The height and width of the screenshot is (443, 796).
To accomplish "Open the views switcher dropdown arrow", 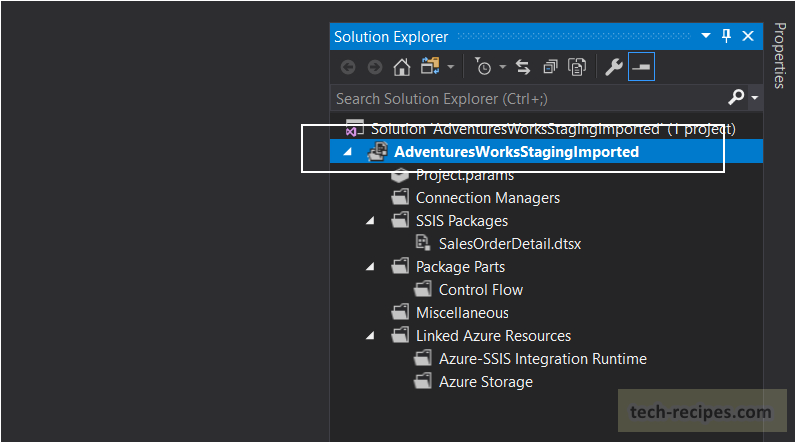I will [x=450, y=67].
